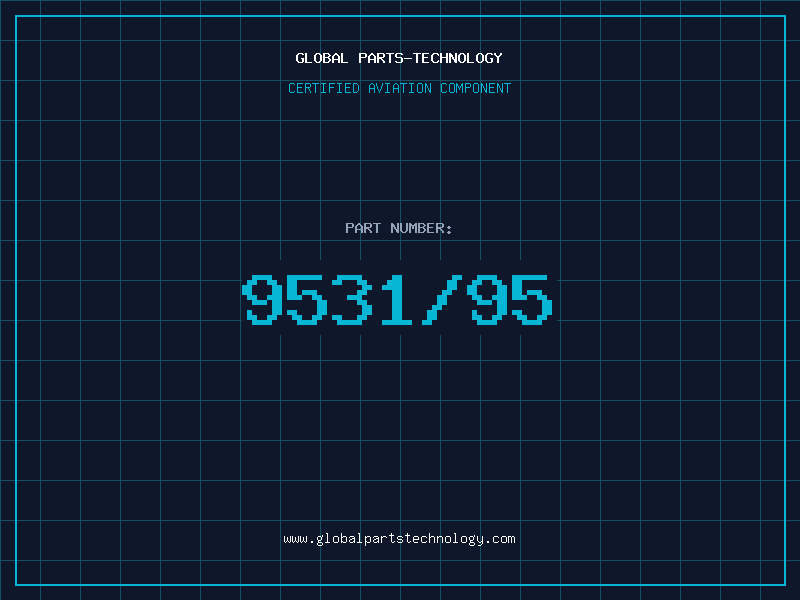Open the www.globalpartstechnology.com link
Viewport: 800px width, 600px height.
pos(399,539)
